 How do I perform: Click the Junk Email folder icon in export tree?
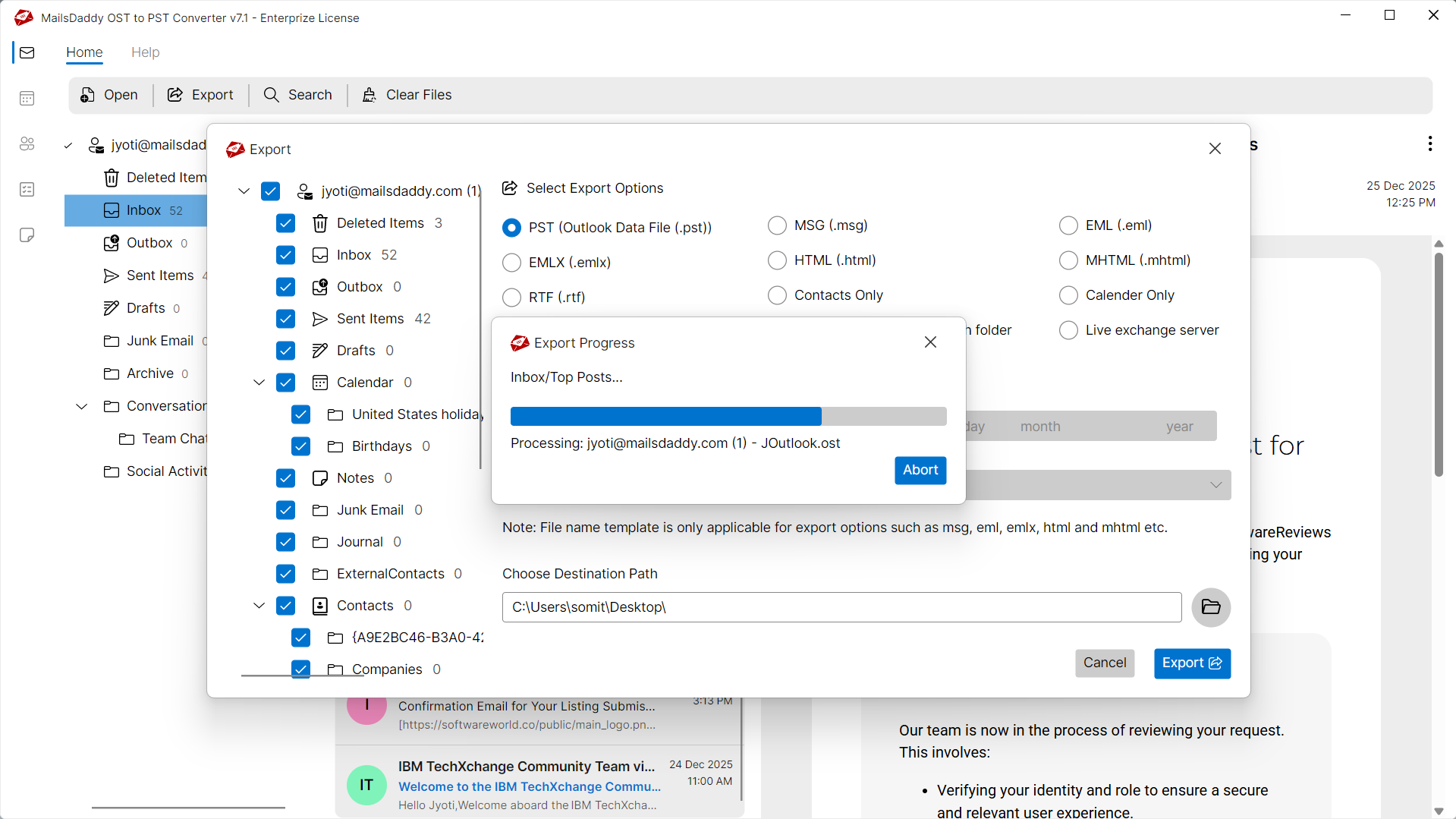click(x=320, y=510)
